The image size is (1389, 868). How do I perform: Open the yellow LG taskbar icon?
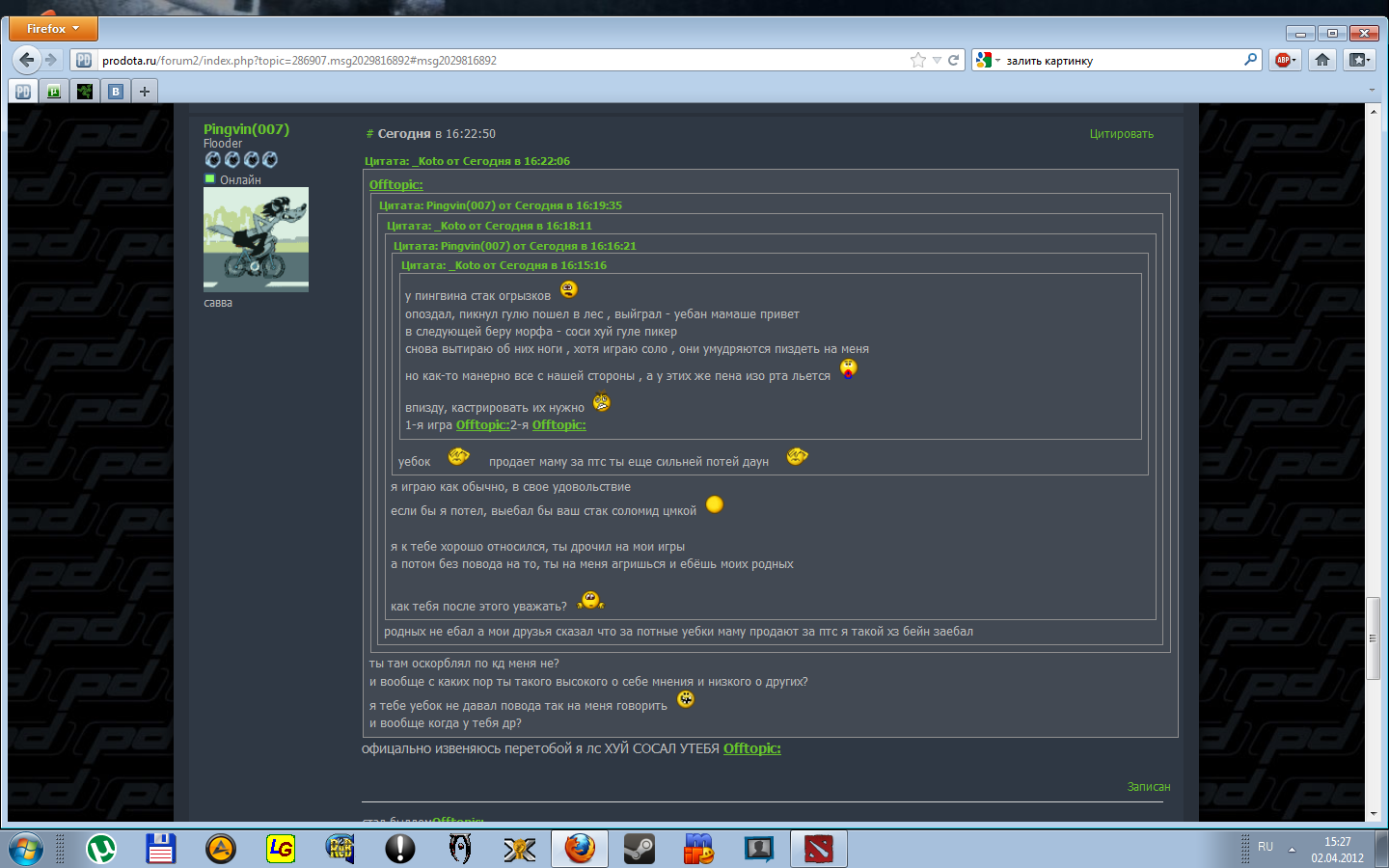click(281, 849)
